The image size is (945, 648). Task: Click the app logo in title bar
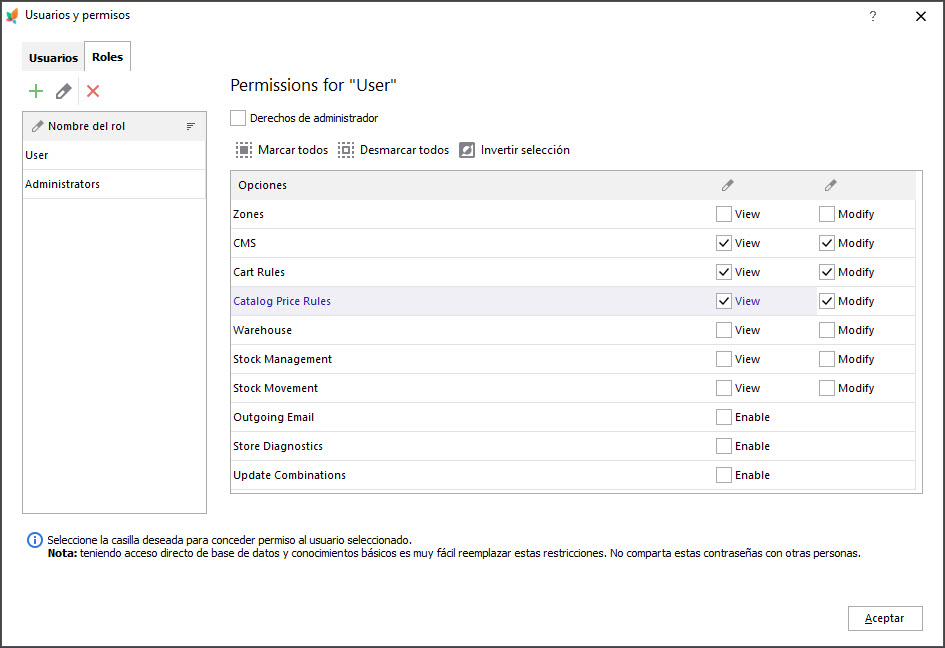pos(12,16)
